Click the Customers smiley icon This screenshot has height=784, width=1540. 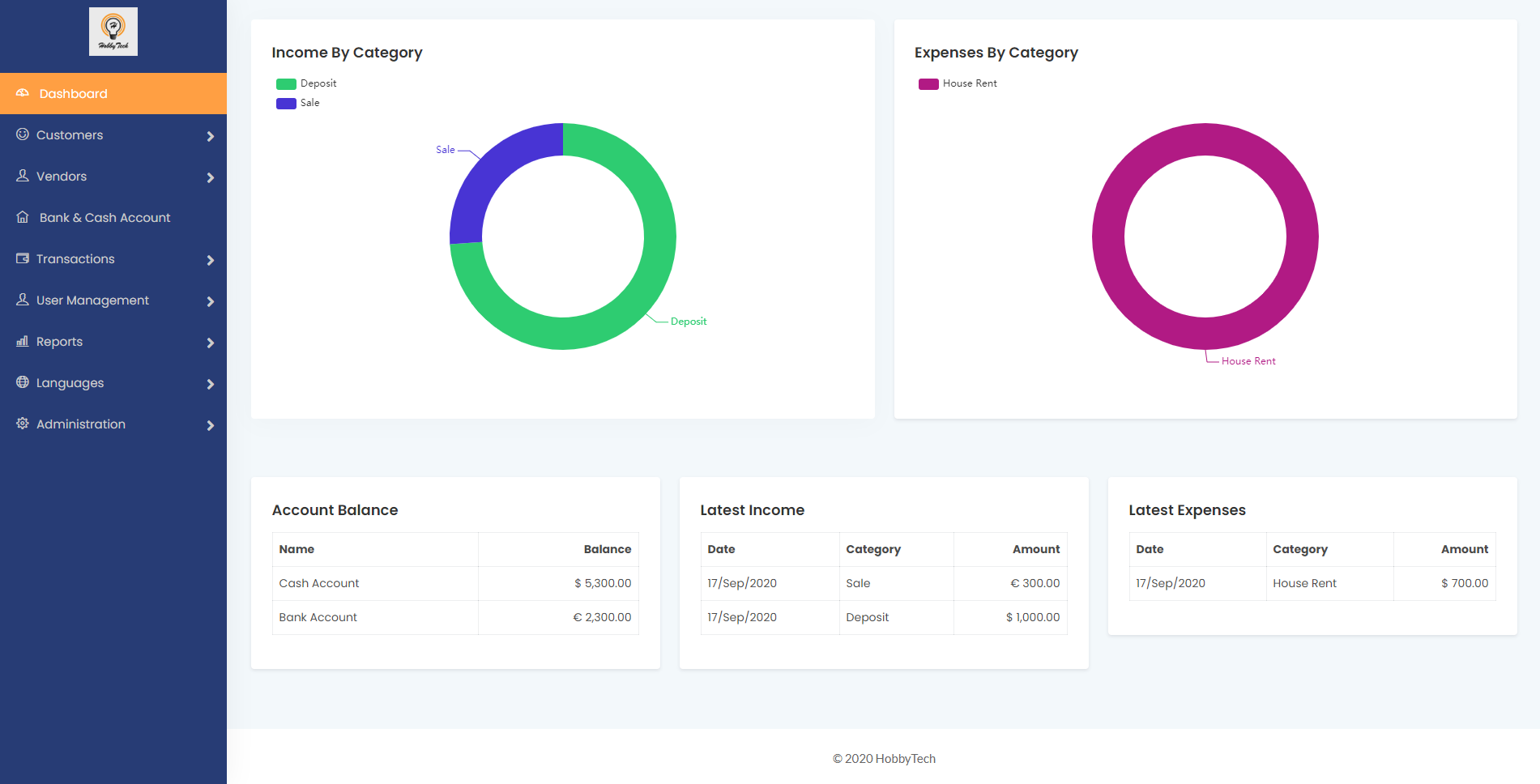(23, 134)
